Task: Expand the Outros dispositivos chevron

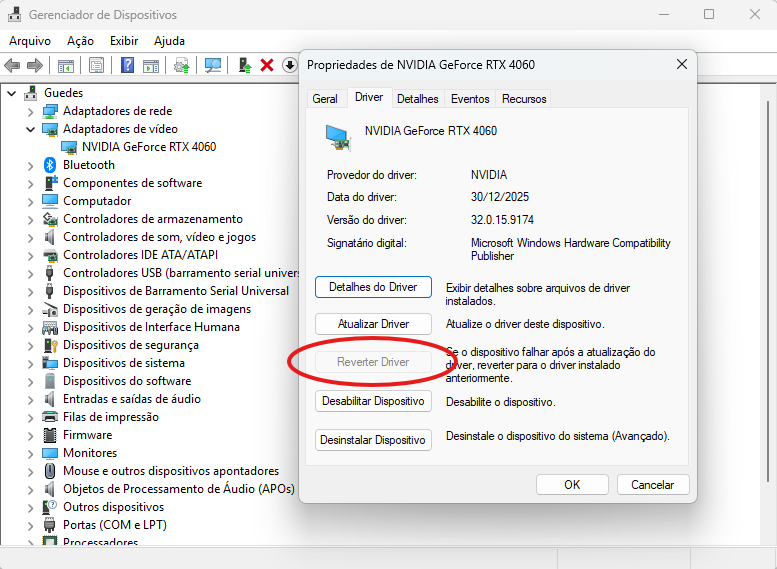Action: [30, 508]
